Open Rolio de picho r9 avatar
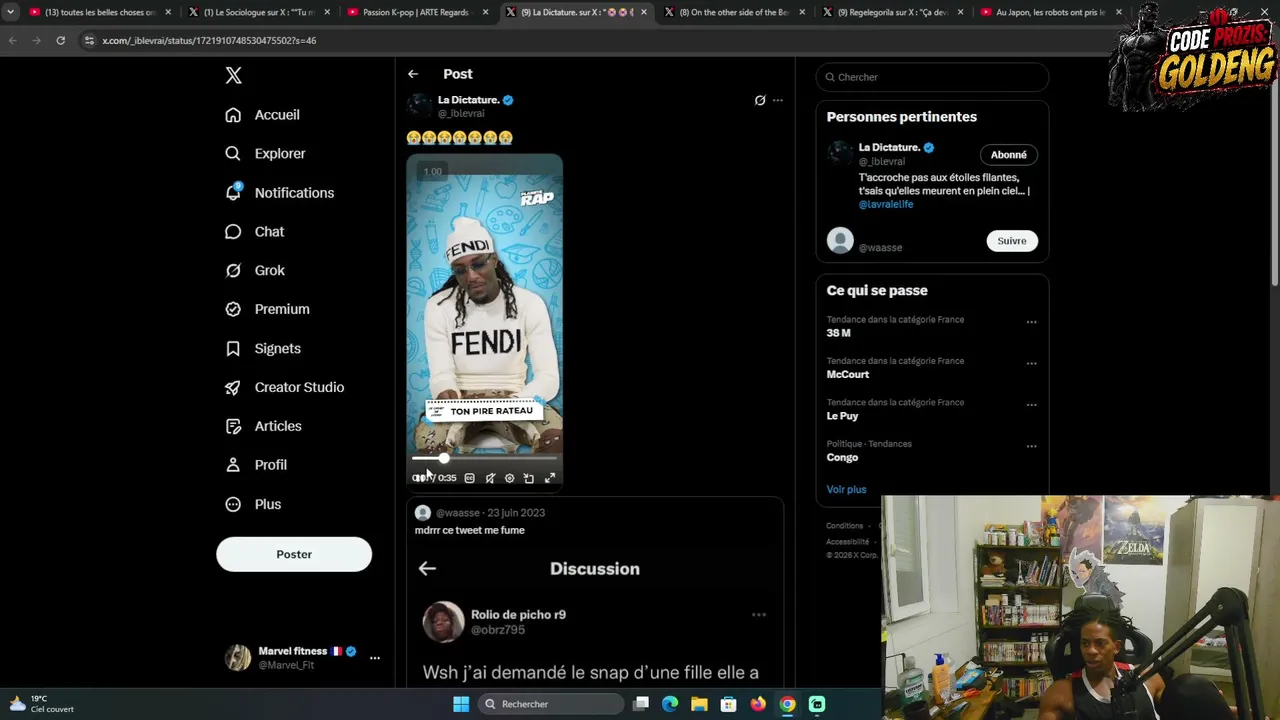This screenshot has width=1280, height=720. (x=443, y=622)
